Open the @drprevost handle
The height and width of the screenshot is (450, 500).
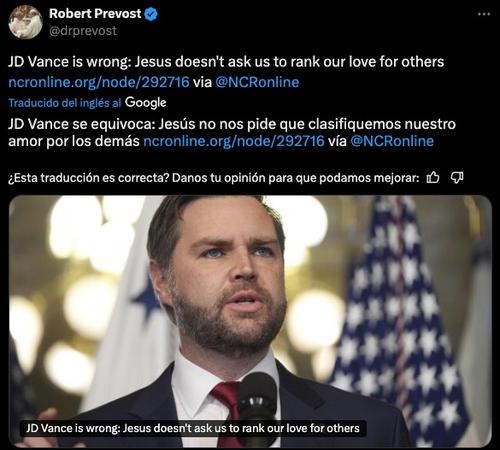(x=83, y=31)
